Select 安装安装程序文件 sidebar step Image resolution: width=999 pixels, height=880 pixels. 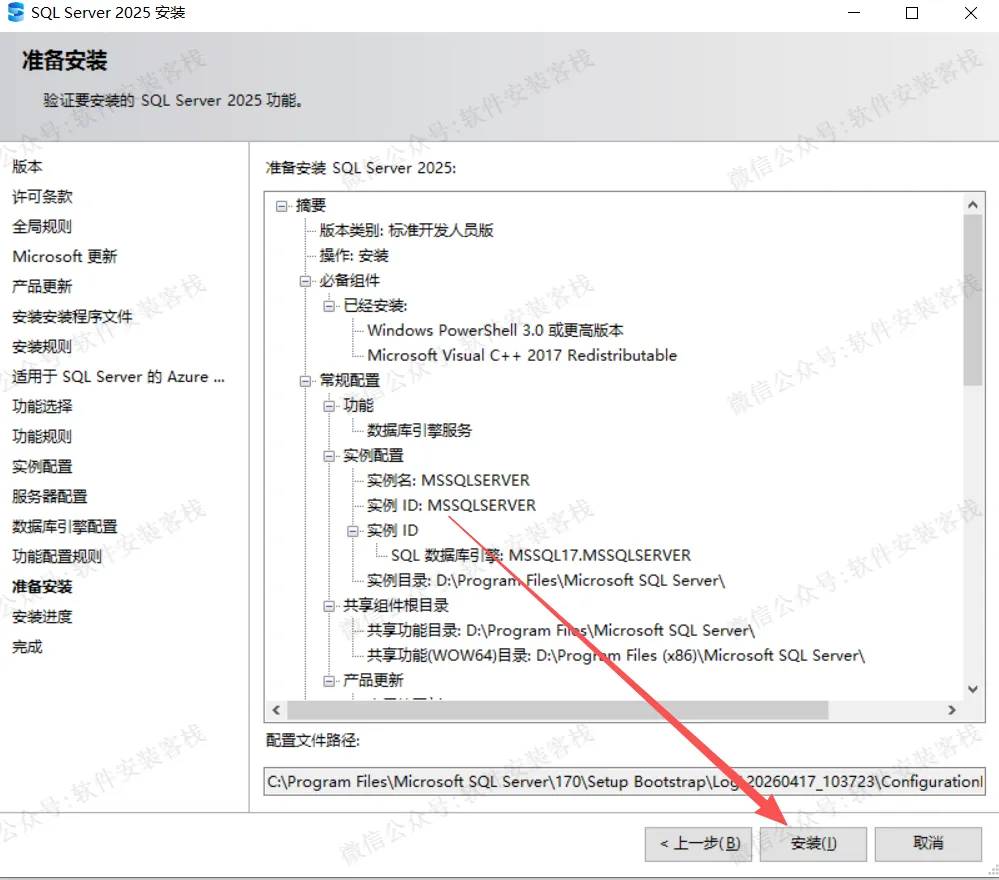tap(72, 316)
